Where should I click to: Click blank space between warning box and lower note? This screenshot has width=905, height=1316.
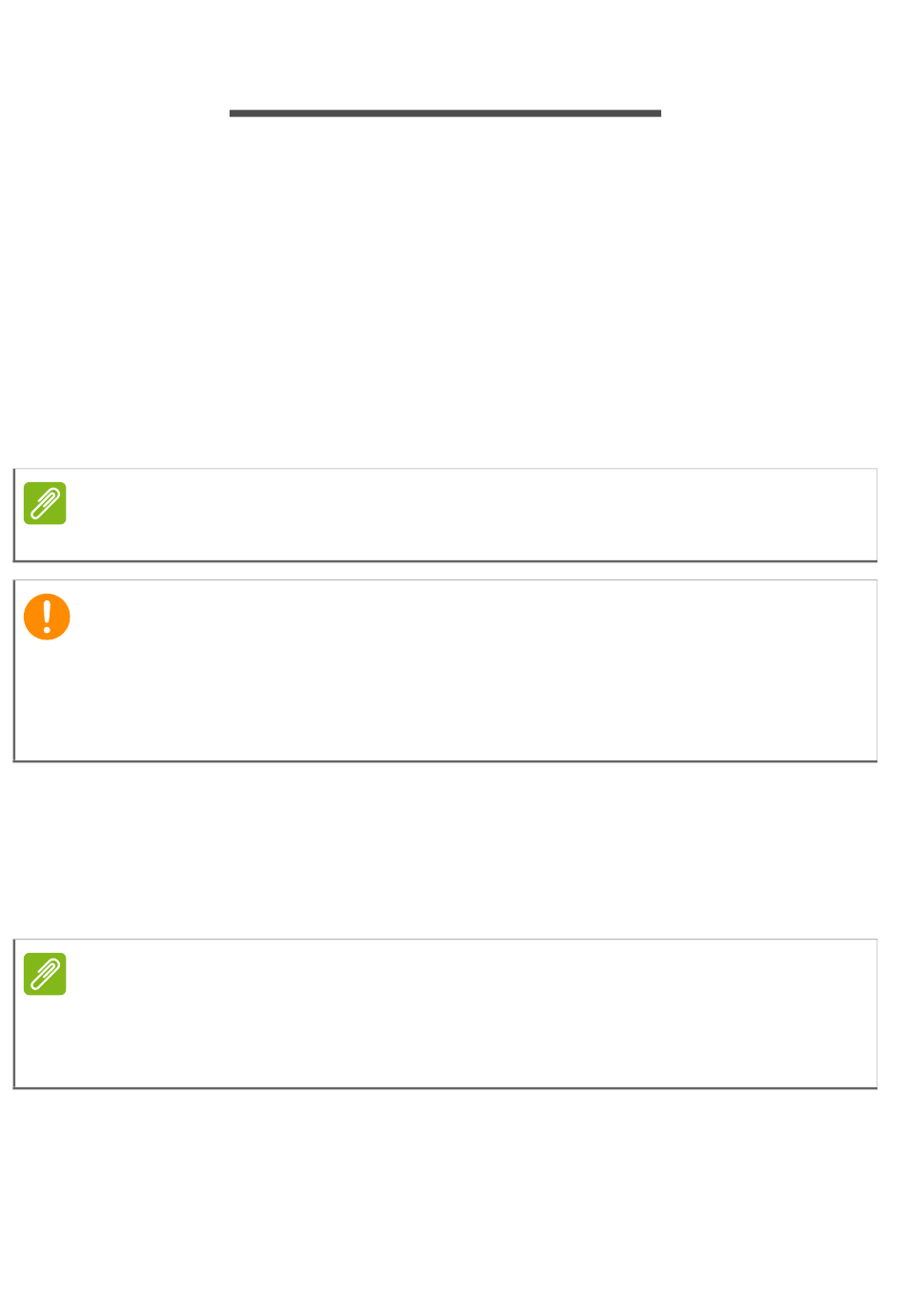tap(445, 848)
